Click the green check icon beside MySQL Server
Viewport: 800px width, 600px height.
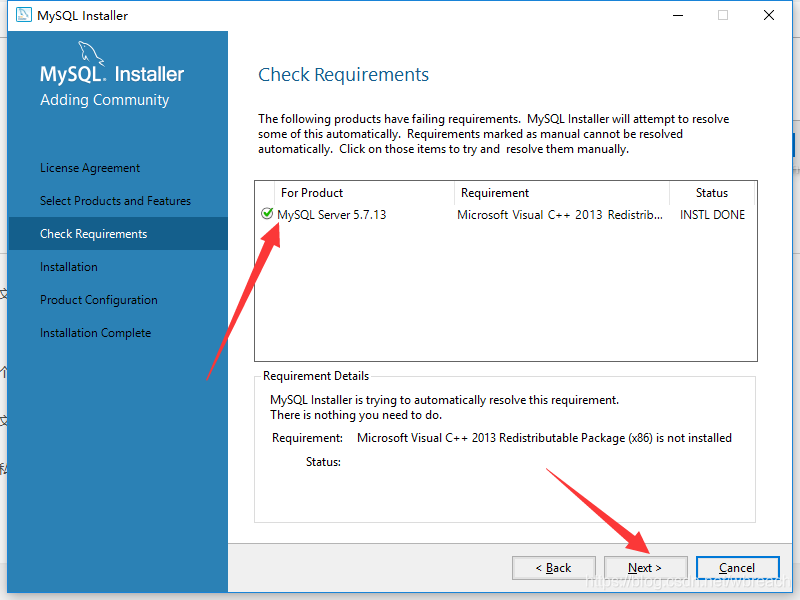(267, 214)
